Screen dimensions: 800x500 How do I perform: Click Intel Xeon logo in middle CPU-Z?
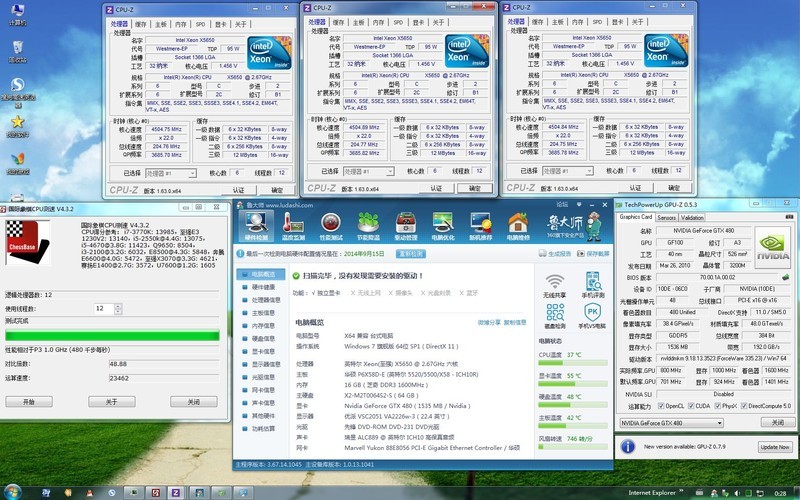(467, 51)
